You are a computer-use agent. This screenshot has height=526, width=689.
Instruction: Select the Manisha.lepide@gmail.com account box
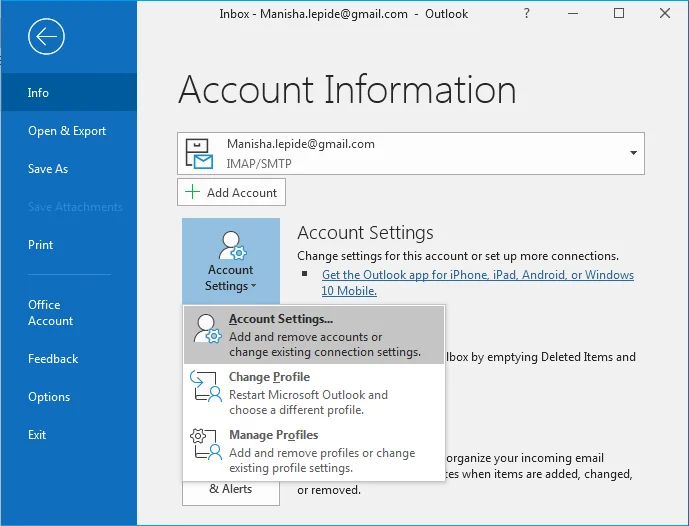pos(411,153)
